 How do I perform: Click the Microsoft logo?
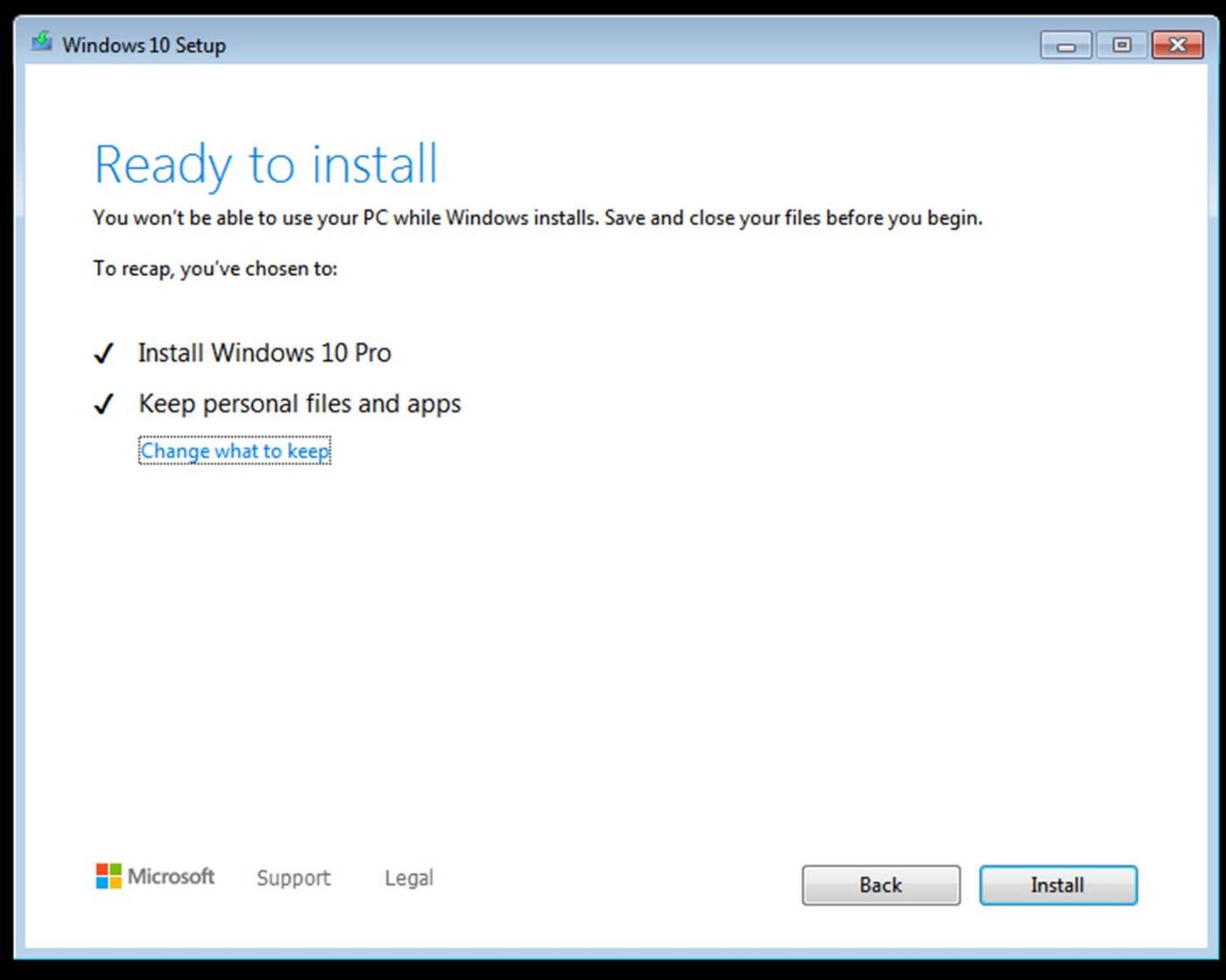[155, 877]
